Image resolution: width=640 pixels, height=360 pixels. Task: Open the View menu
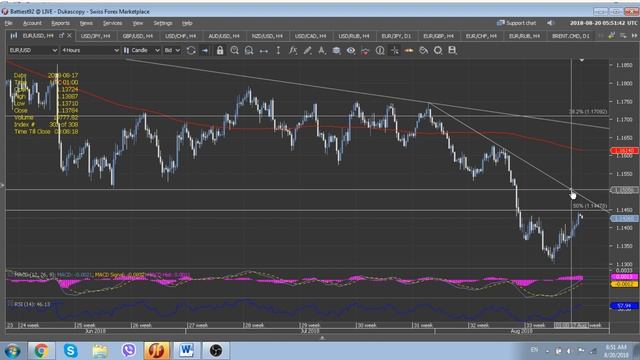[x=138, y=23]
